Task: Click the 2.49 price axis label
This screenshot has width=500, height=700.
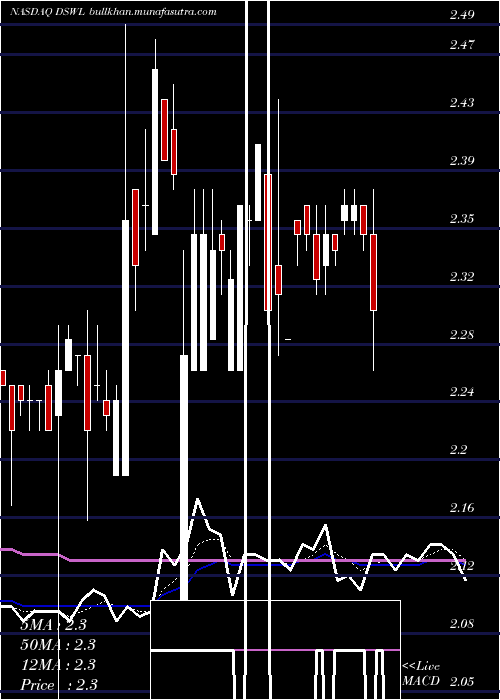Action: [x=462, y=16]
